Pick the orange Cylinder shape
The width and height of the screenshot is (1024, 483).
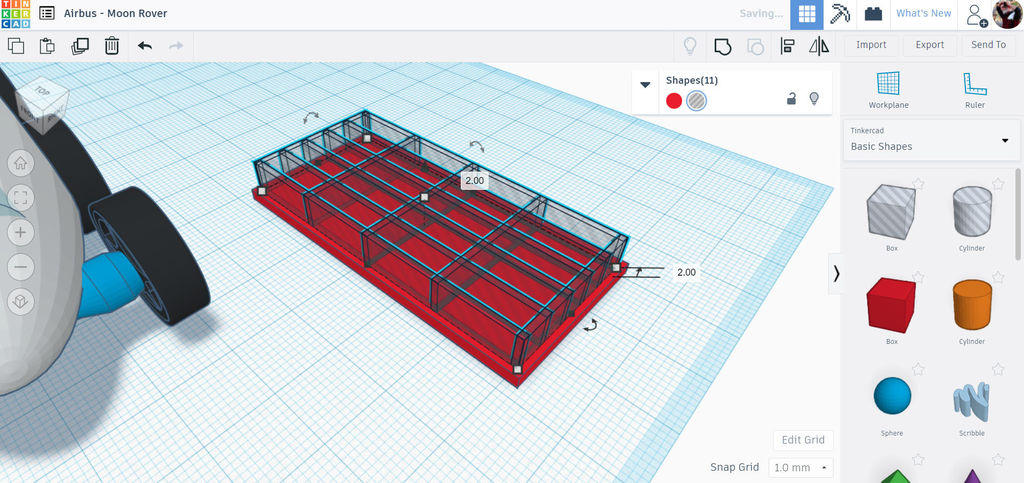pyautogui.click(x=972, y=305)
